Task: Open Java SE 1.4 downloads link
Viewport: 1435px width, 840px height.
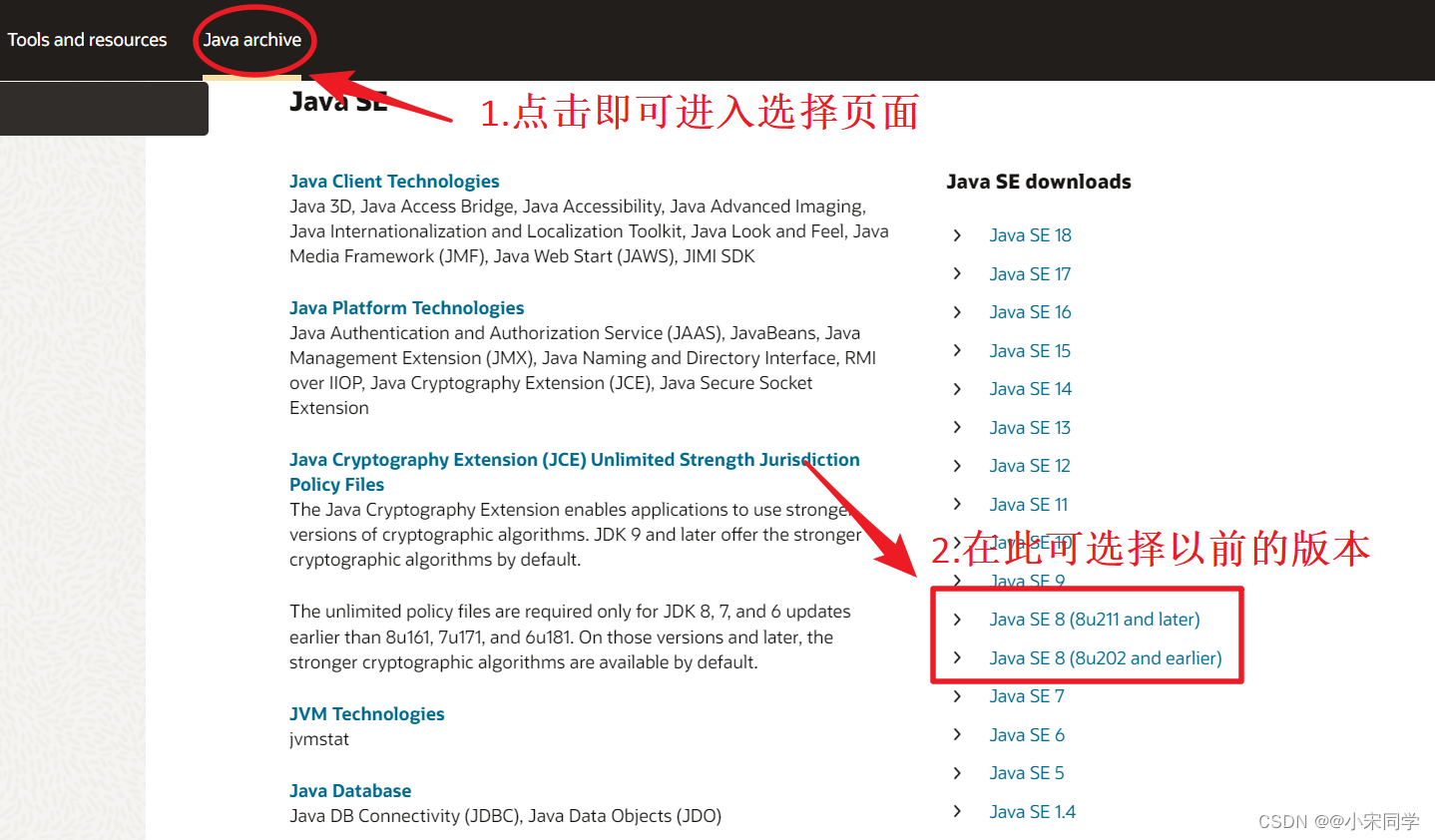Action: (x=1032, y=812)
